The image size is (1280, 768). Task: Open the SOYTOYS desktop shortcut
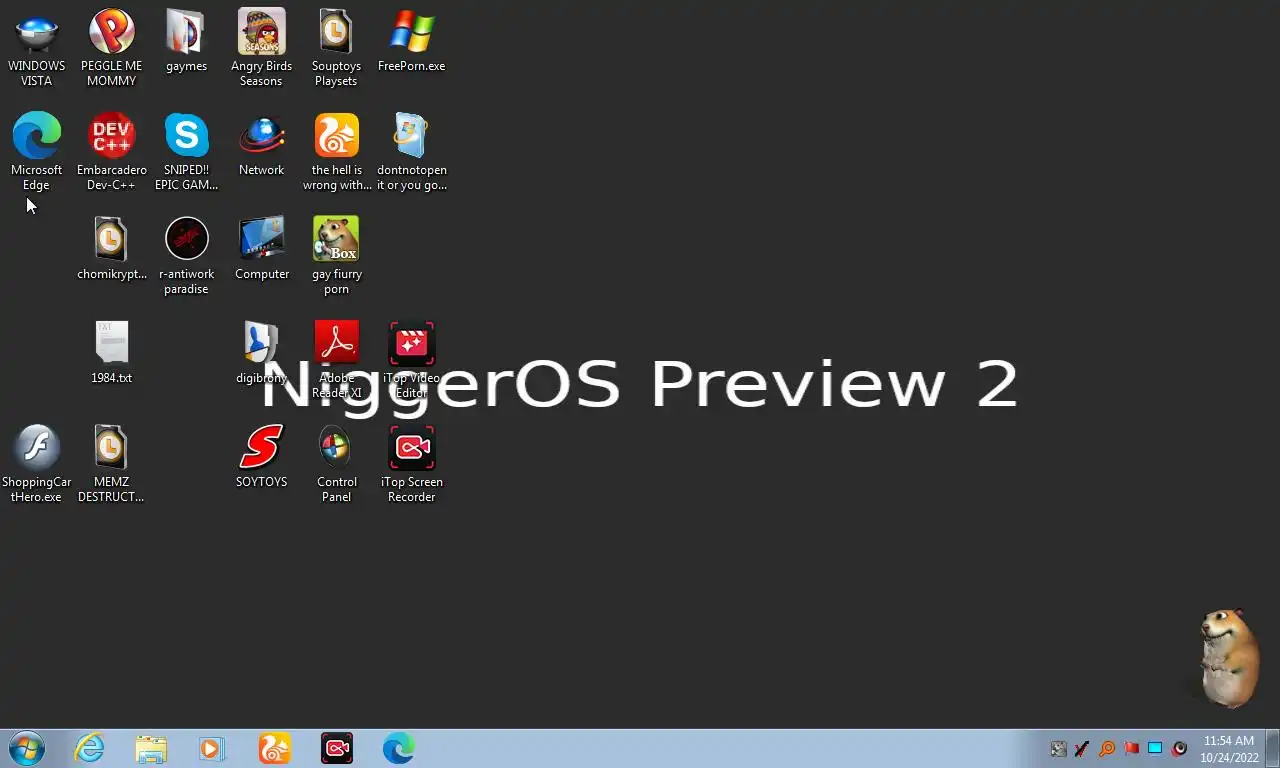coord(261,457)
